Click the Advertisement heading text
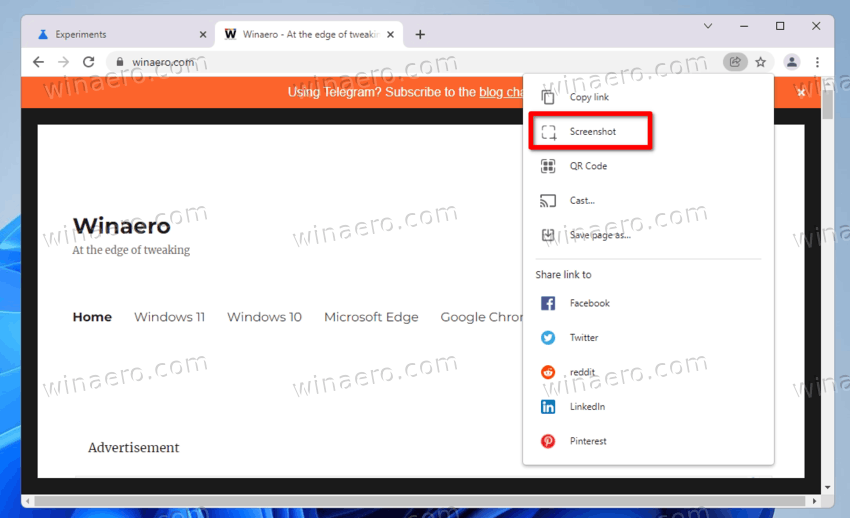Viewport: 850px width, 518px height. tap(133, 448)
